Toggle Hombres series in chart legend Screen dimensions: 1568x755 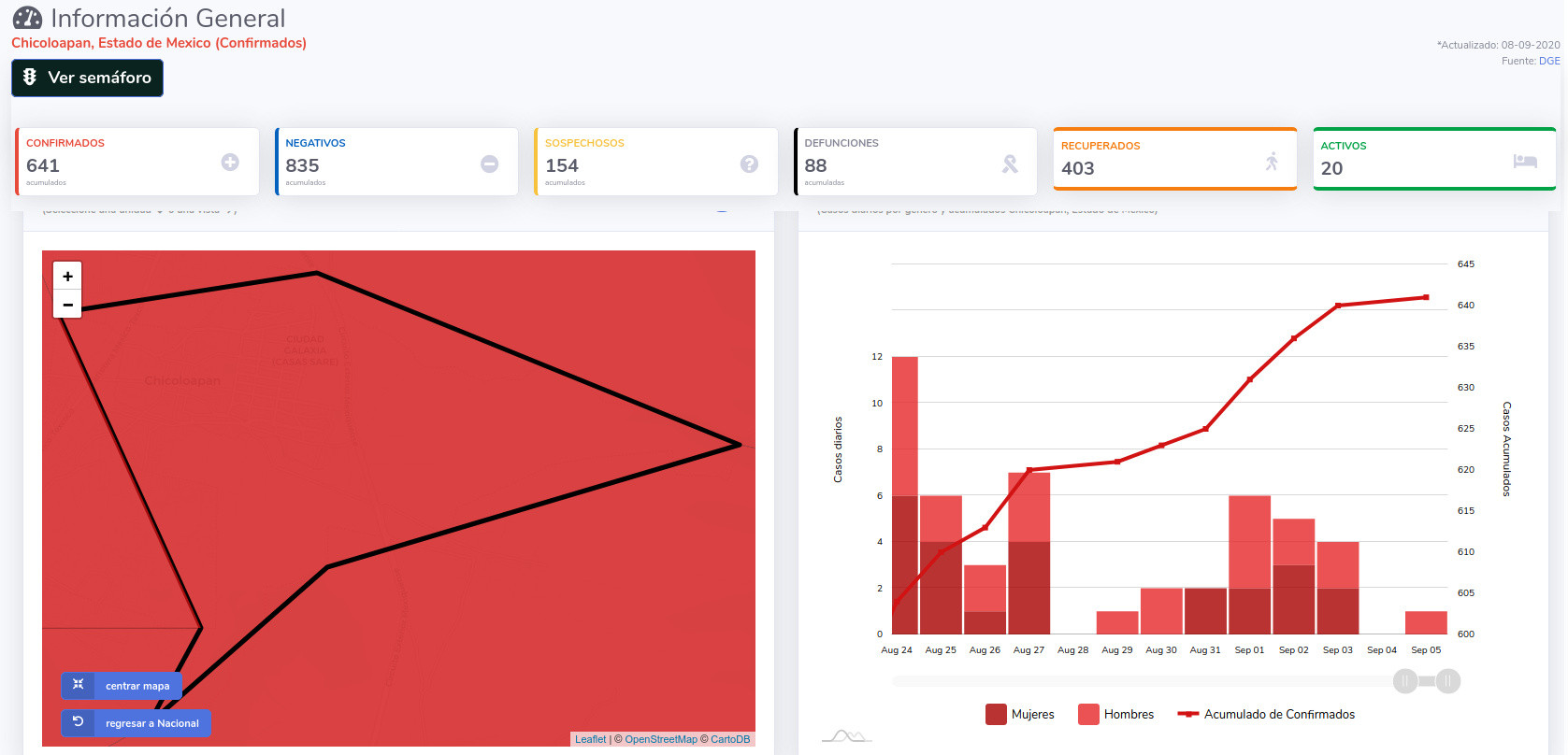[1115, 714]
